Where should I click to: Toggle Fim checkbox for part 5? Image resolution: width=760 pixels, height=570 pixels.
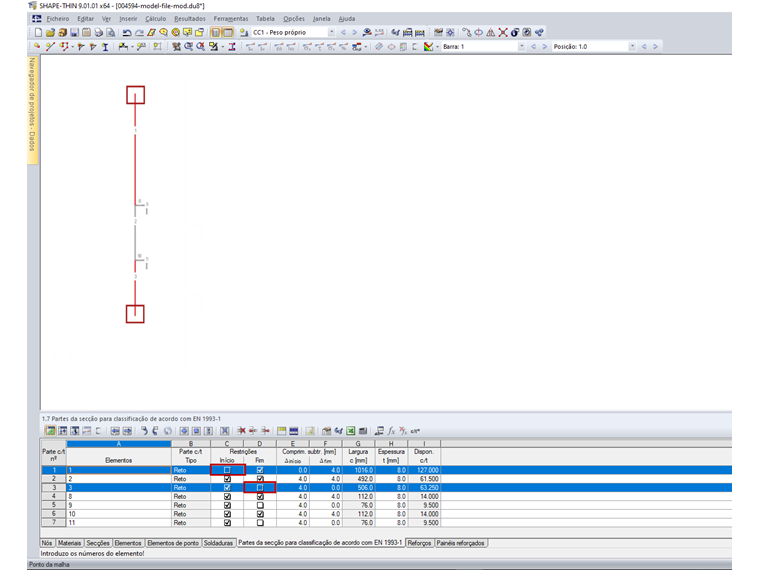tap(260, 505)
